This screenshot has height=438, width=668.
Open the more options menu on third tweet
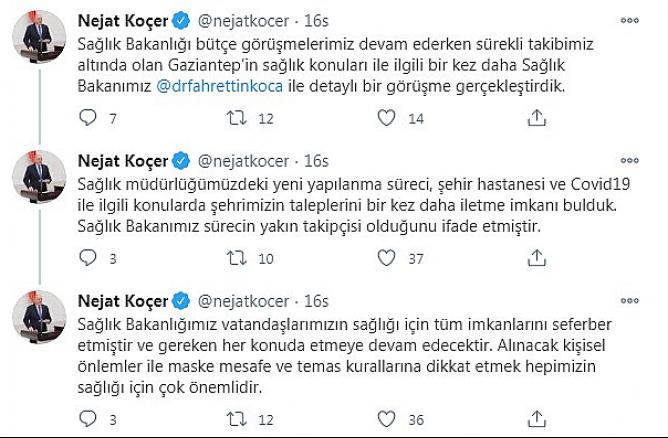[630, 301]
